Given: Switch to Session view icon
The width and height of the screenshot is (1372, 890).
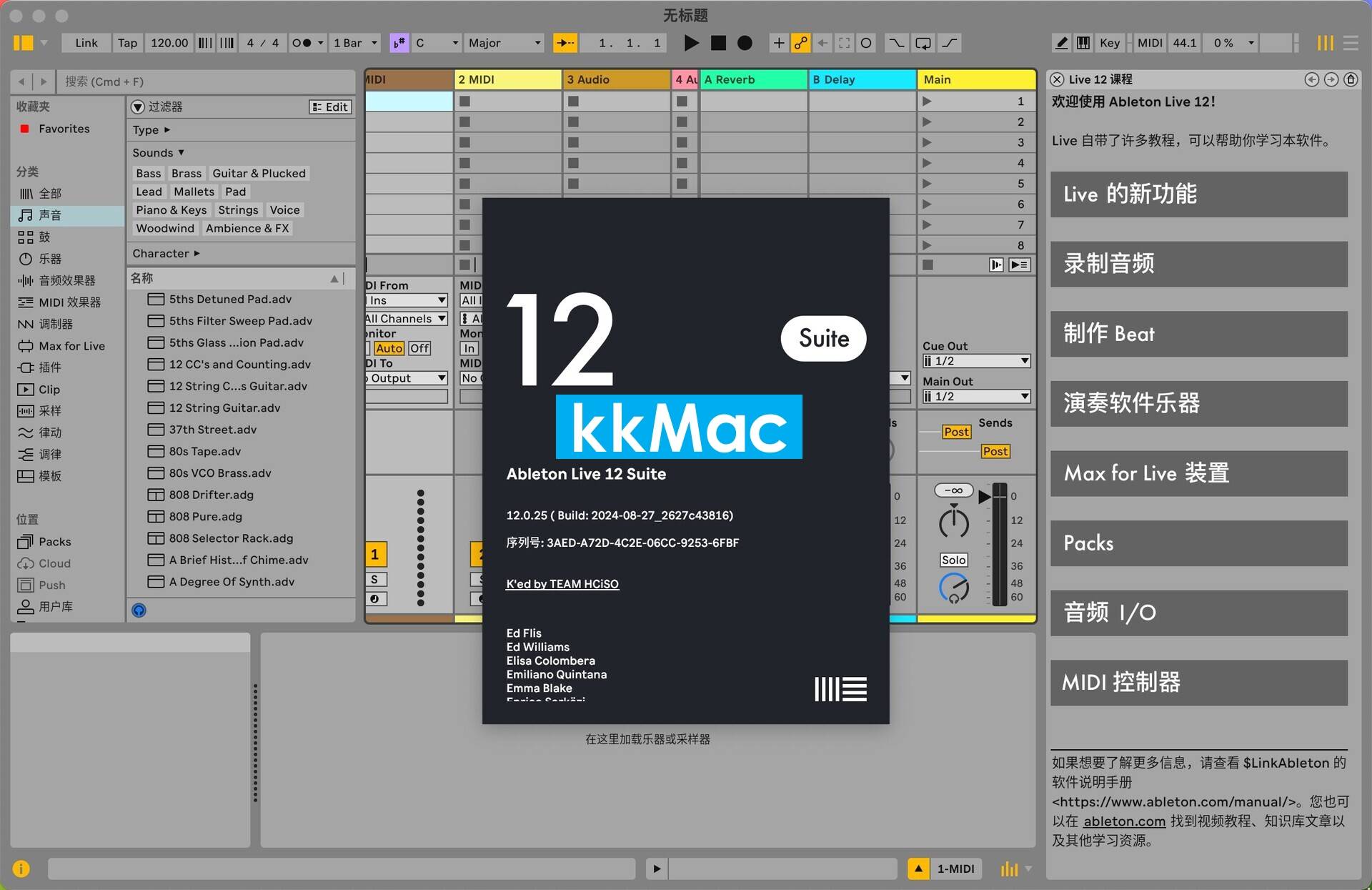Looking at the screenshot, I should (1326, 43).
